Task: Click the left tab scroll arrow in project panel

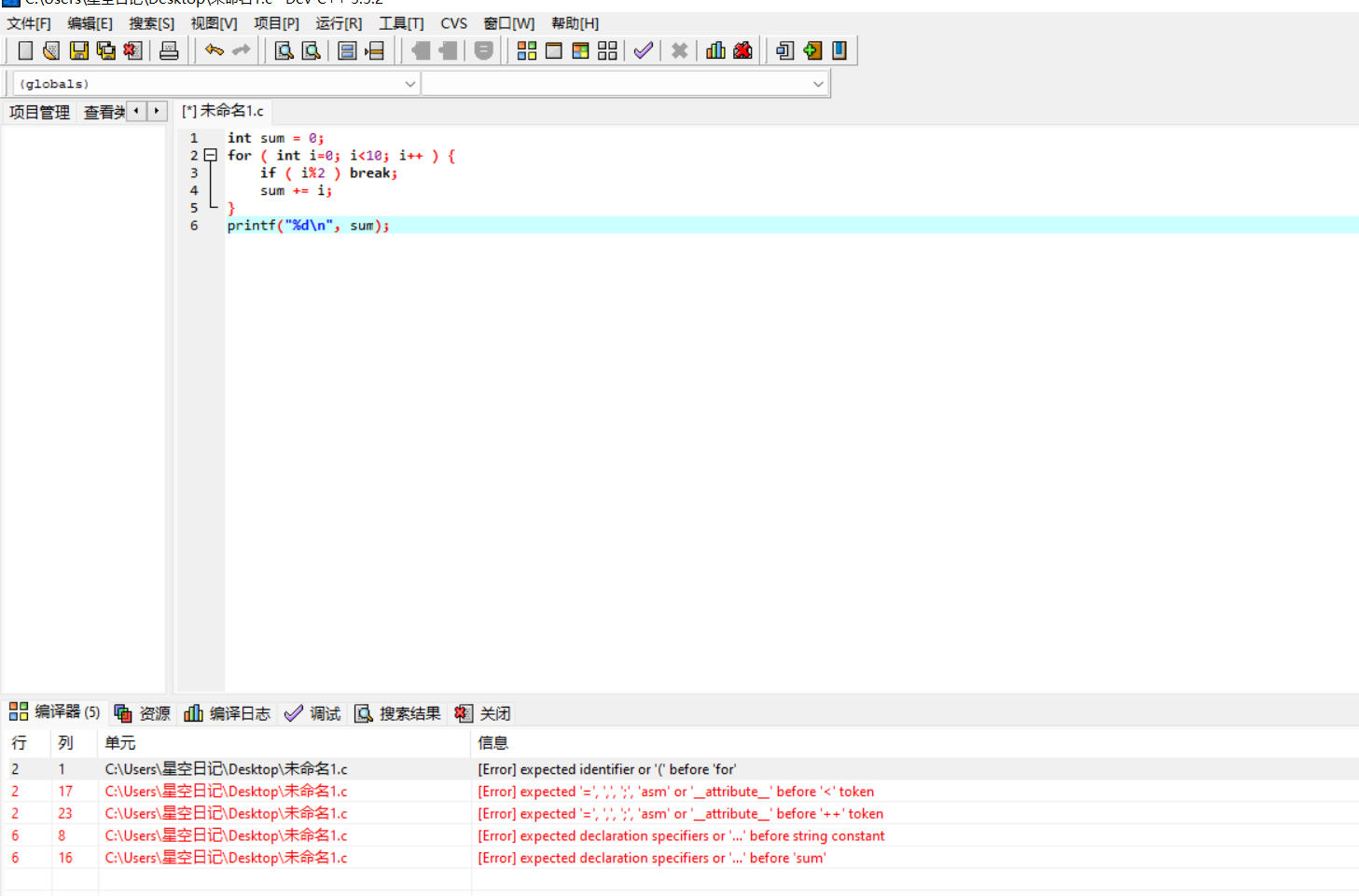Action: tap(136, 111)
